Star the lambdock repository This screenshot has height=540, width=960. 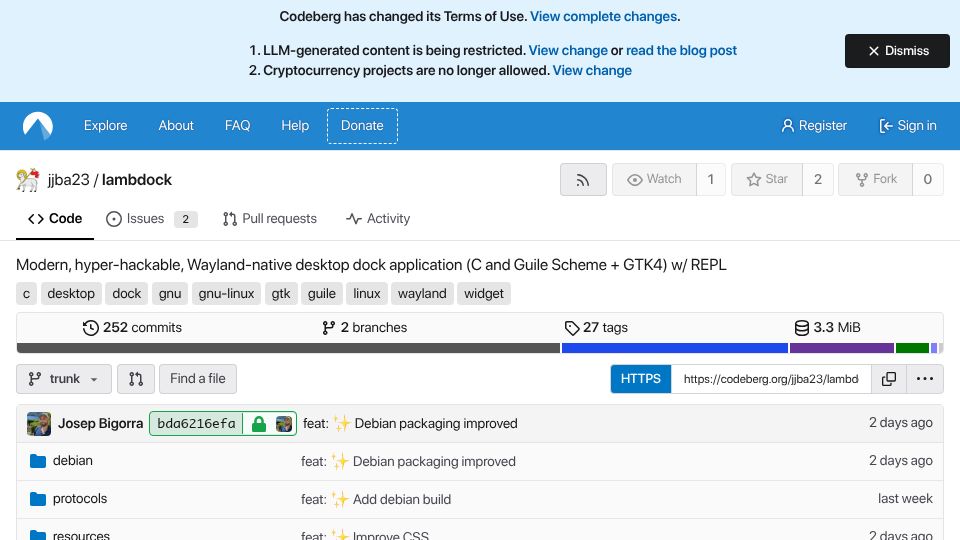point(767,179)
